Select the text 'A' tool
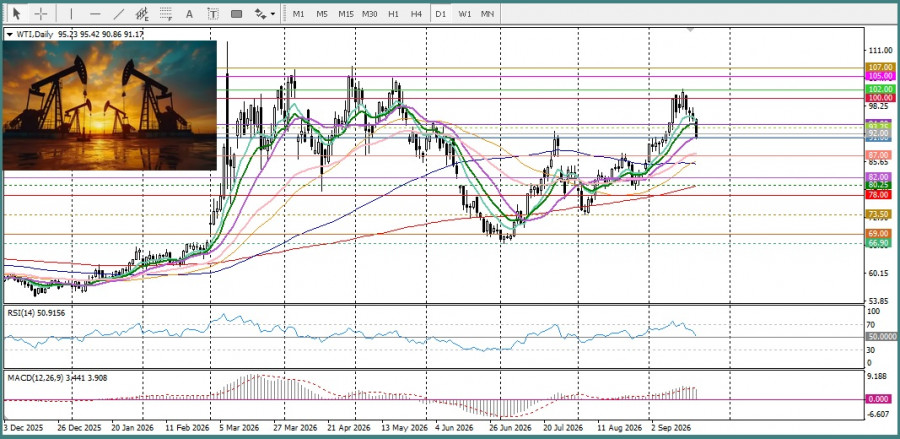This screenshot has width=900, height=439. pyautogui.click(x=189, y=13)
